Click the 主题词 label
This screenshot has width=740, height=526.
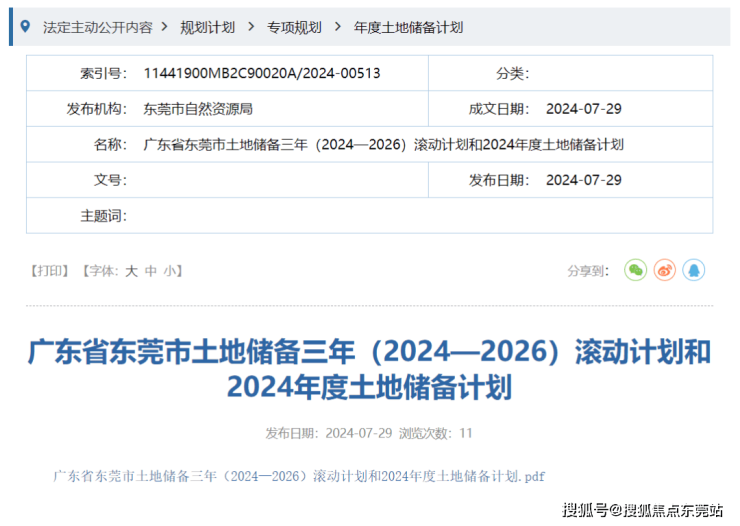tap(103, 216)
